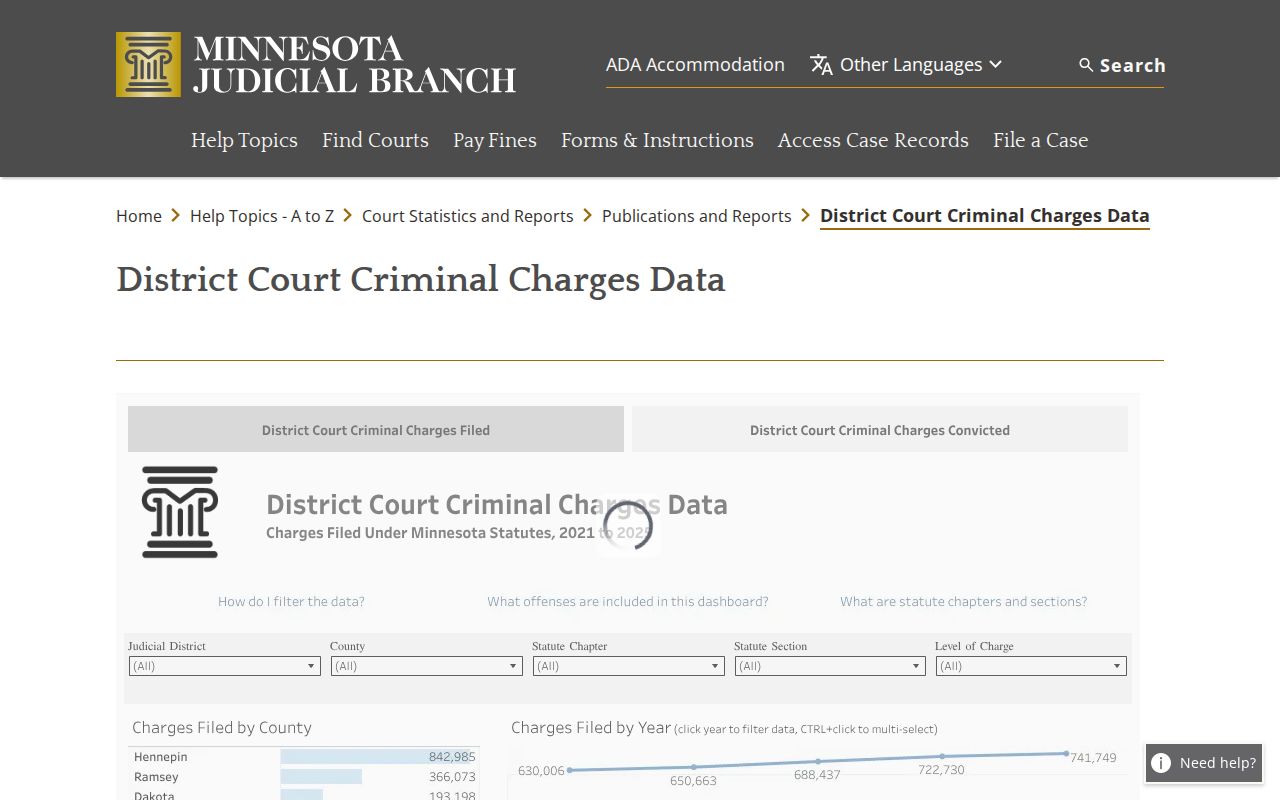Click the ADA Accommodation link
The image size is (1280, 800).
pyautogui.click(x=695, y=64)
